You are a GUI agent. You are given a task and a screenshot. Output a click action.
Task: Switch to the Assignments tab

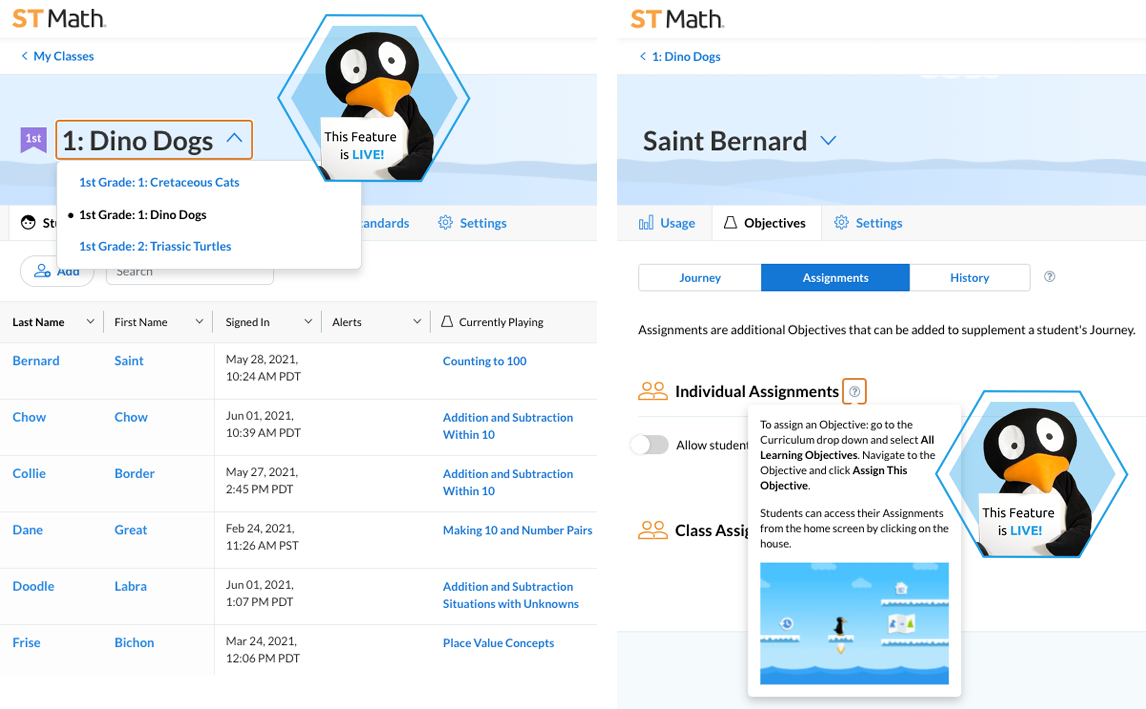point(835,278)
